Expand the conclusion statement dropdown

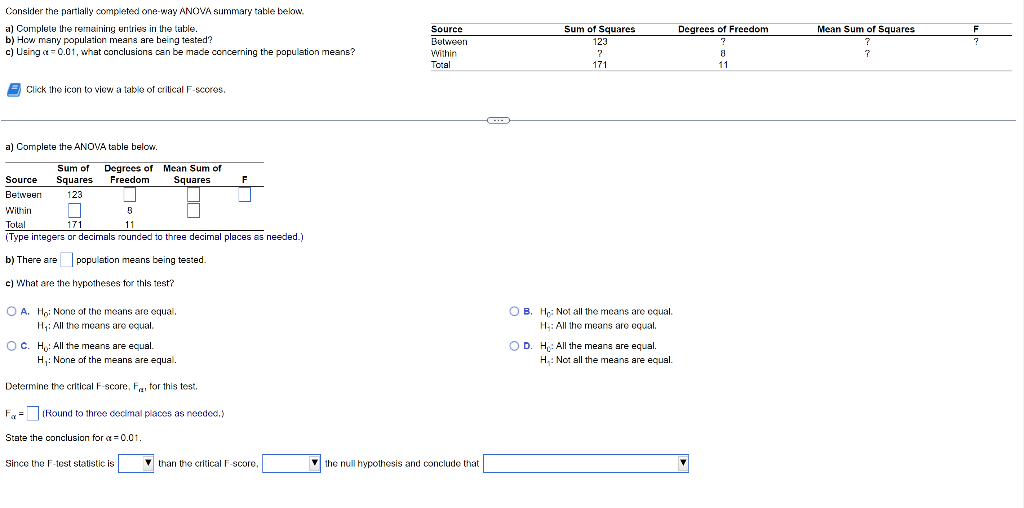point(586,464)
